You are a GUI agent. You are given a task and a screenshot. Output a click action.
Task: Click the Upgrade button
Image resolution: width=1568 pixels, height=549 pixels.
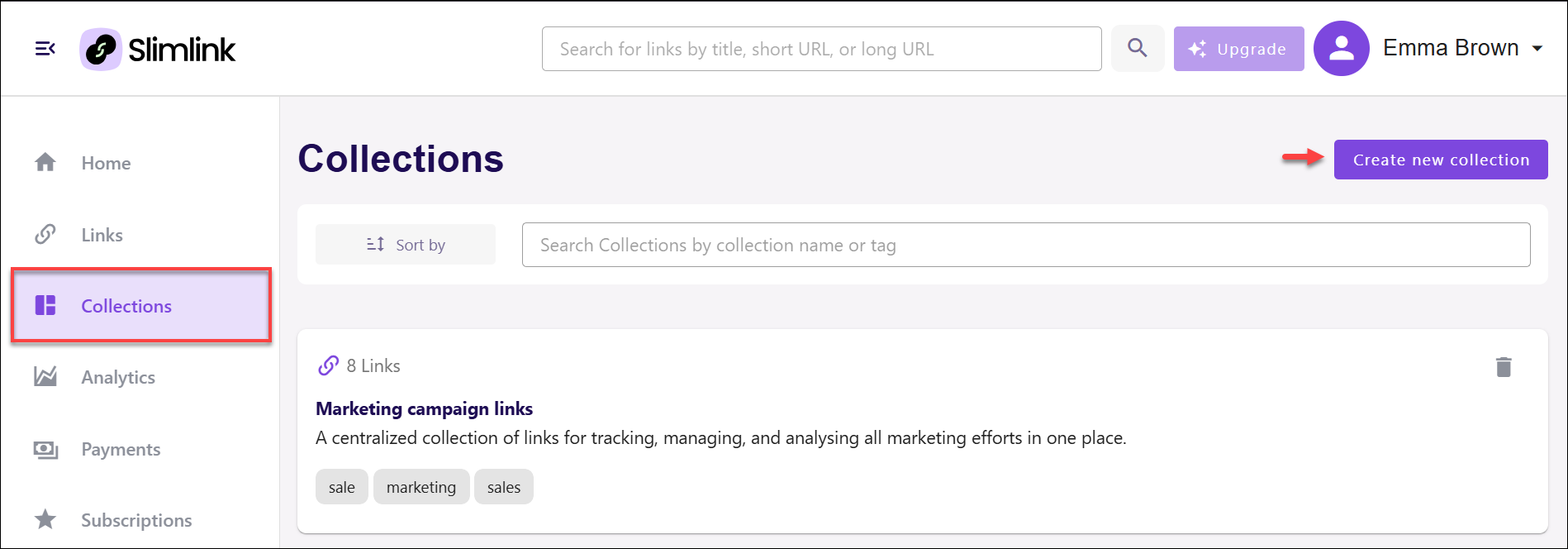pos(1238,49)
